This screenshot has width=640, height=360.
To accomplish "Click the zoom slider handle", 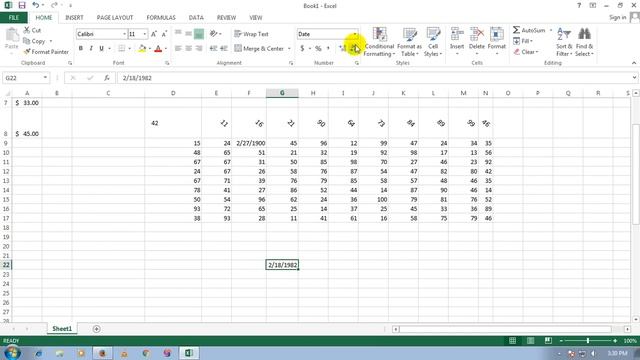I will [x=588, y=340].
